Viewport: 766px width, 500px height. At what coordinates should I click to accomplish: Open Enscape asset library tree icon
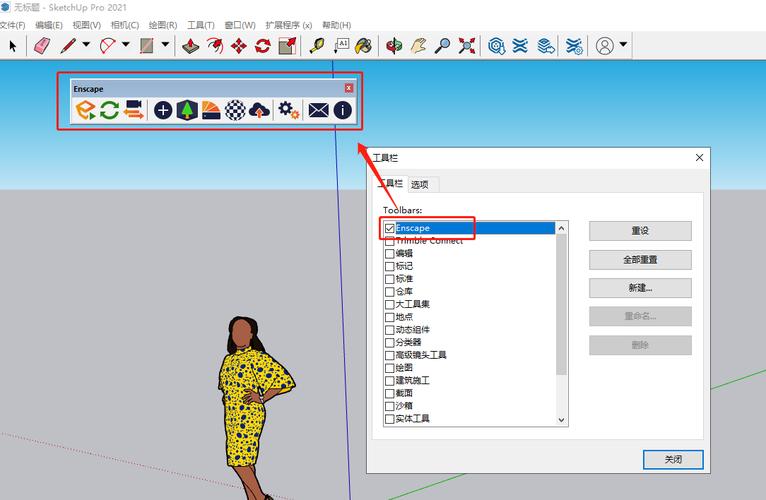(x=187, y=110)
